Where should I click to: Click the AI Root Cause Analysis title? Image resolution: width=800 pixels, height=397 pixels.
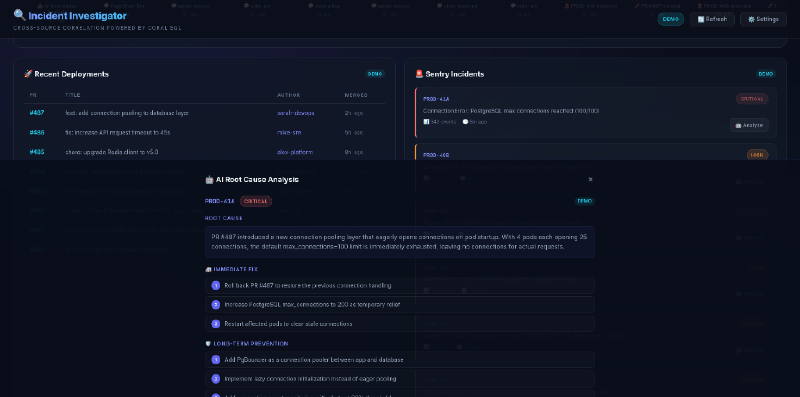[x=257, y=180]
